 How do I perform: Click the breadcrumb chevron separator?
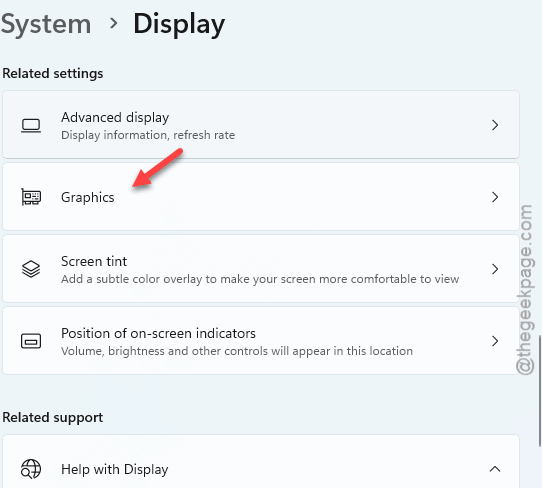pyautogui.click(x=113, y=24)
